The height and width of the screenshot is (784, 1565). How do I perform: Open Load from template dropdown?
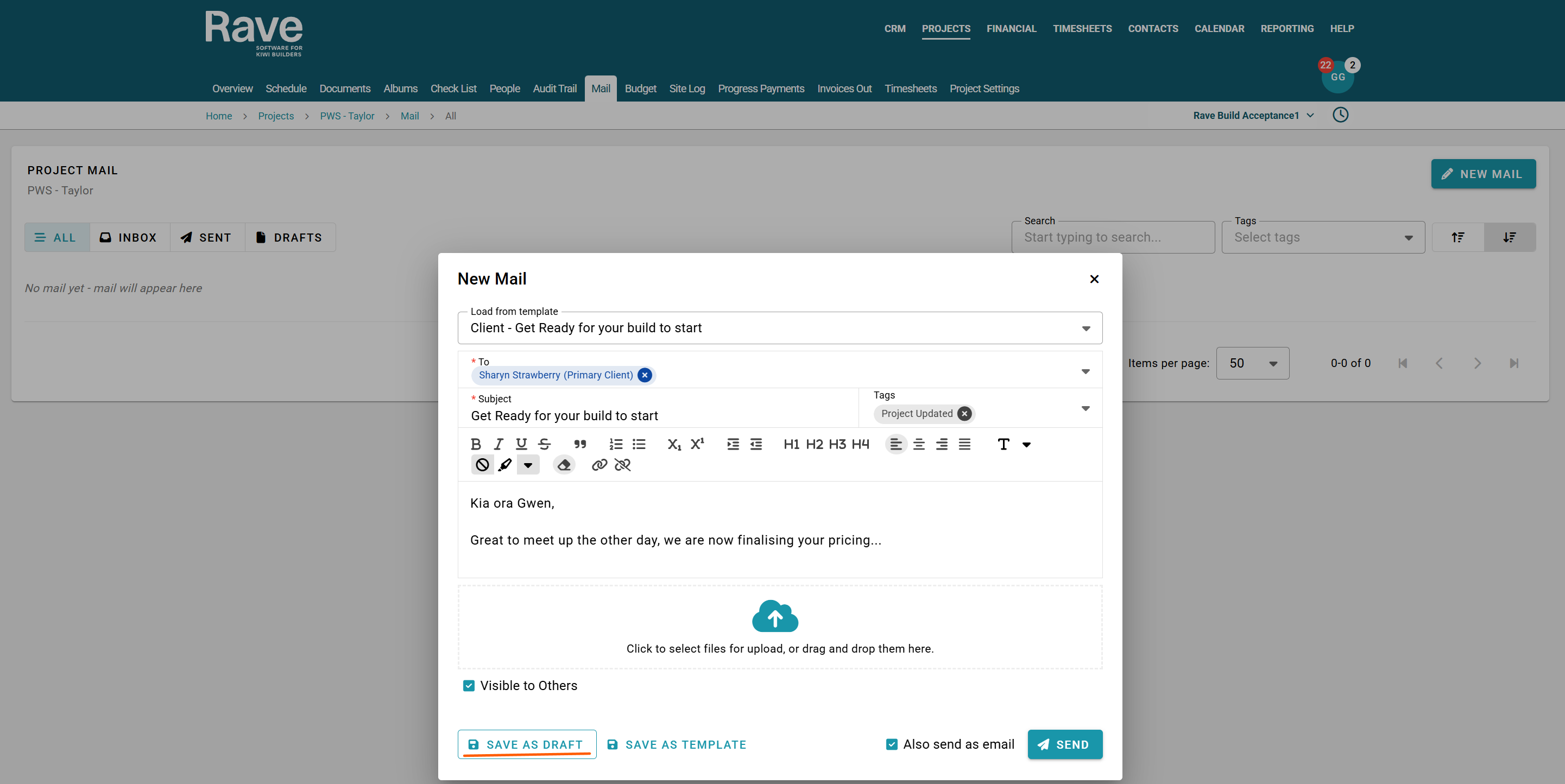[1085, 328]
